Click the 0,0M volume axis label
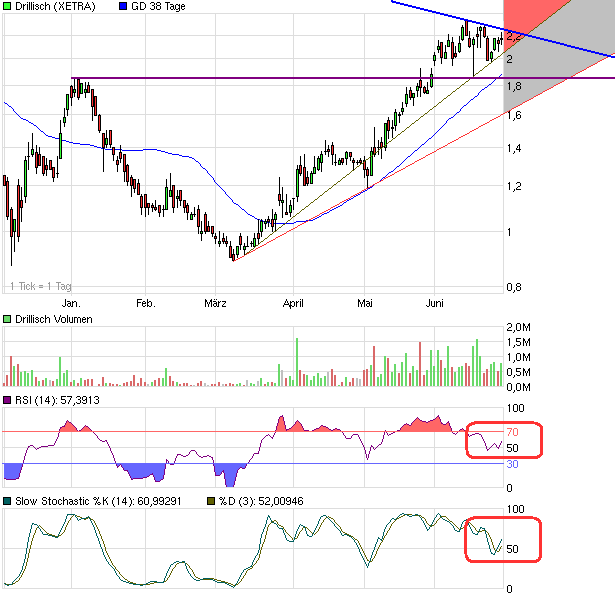The width and height of the screenshot is (615, 597). (519, 387)
